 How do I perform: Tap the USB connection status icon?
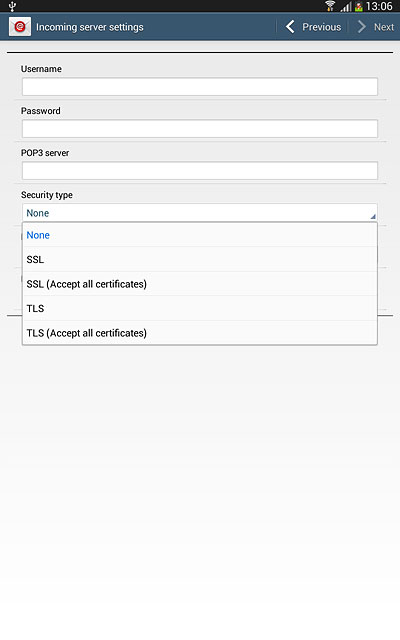point(12,6)
